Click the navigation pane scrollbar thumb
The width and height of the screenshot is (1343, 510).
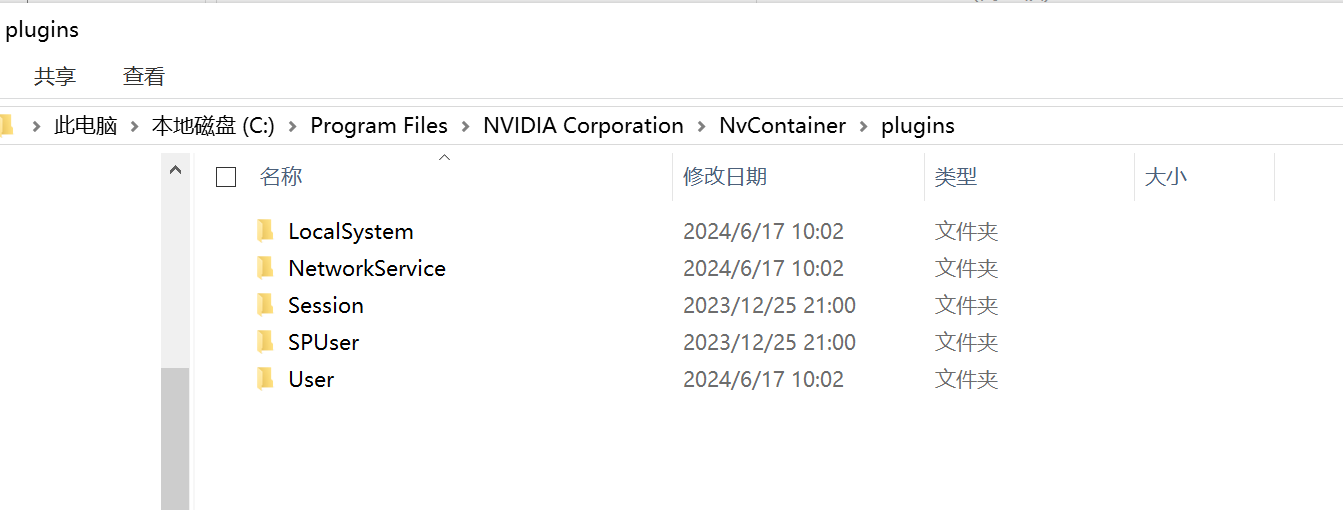(x=175, y=438)
